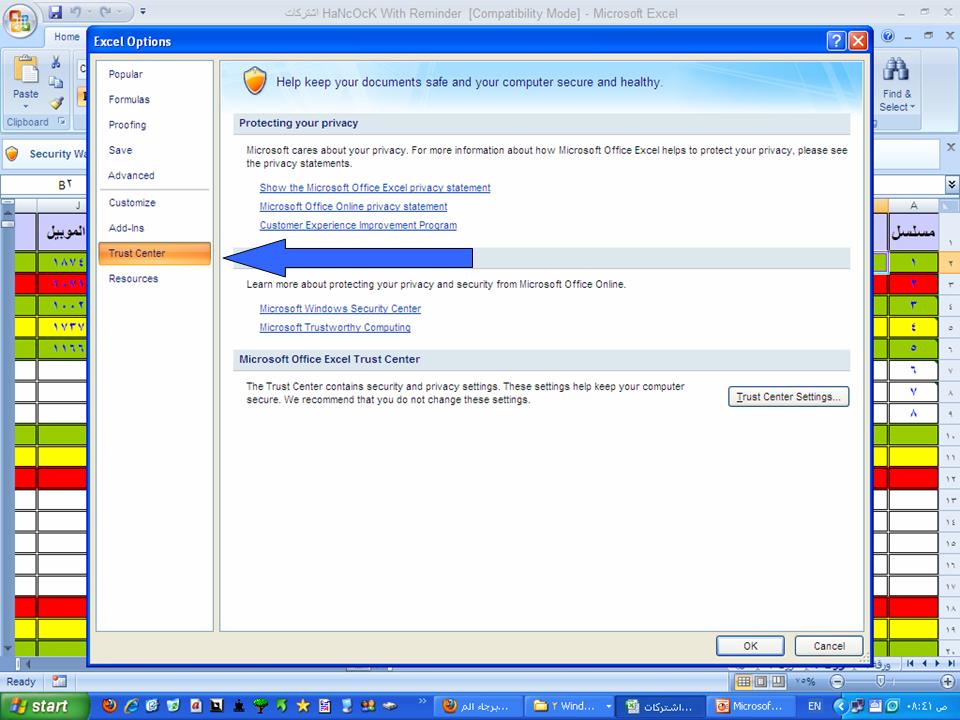Select Formulas category in options list
Screen dimensions: 960x720
pos(129,99)
